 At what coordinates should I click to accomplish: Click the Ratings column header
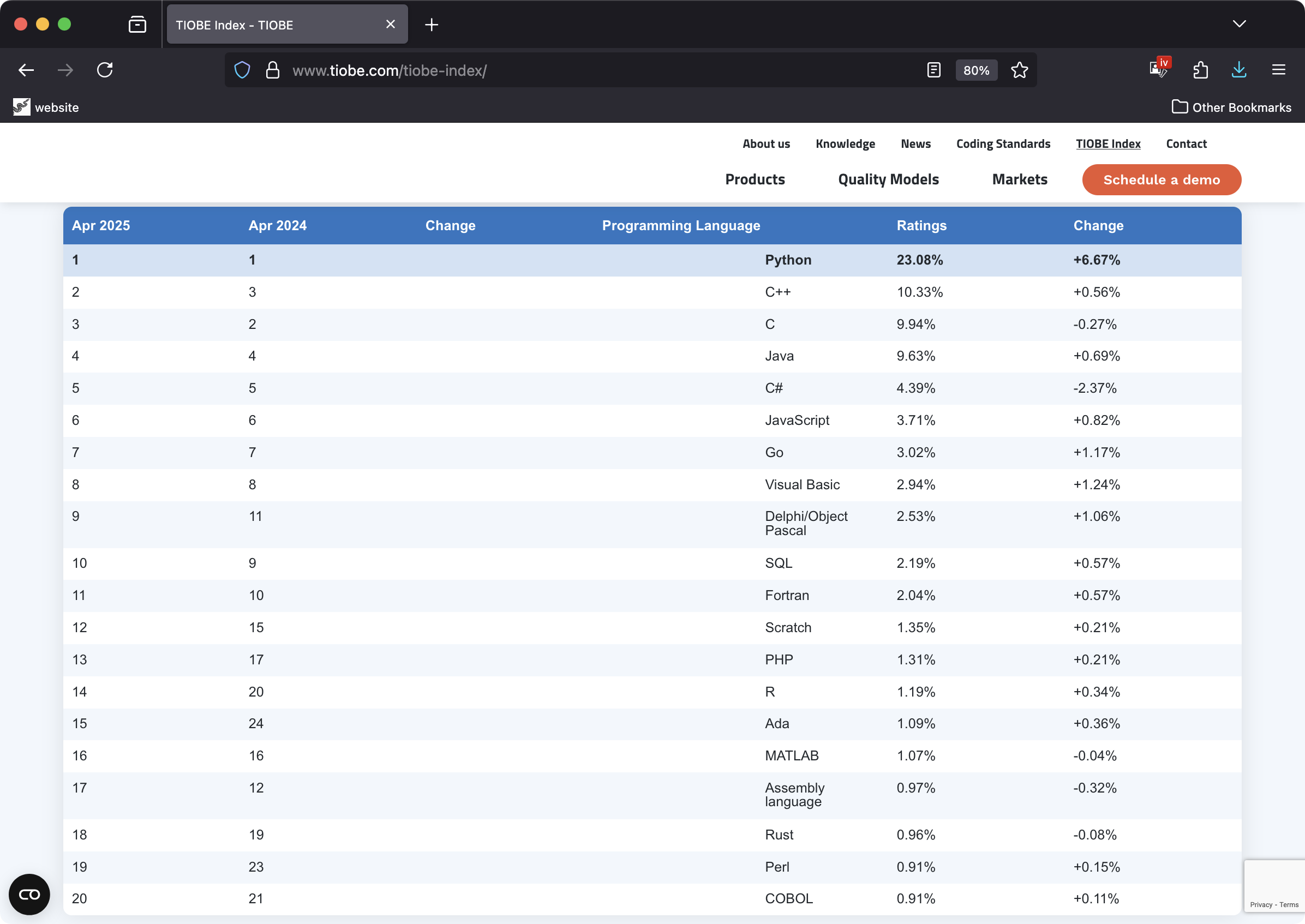[921, 225]
